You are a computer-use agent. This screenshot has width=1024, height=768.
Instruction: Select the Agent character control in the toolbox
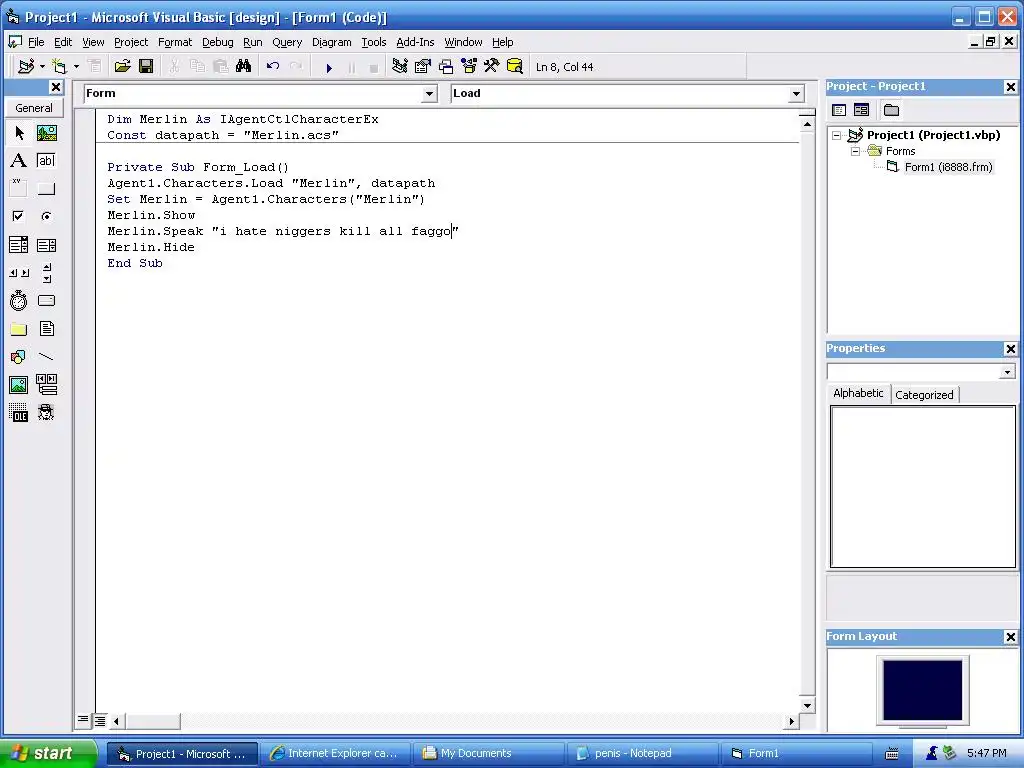click(x=46, y=413)
